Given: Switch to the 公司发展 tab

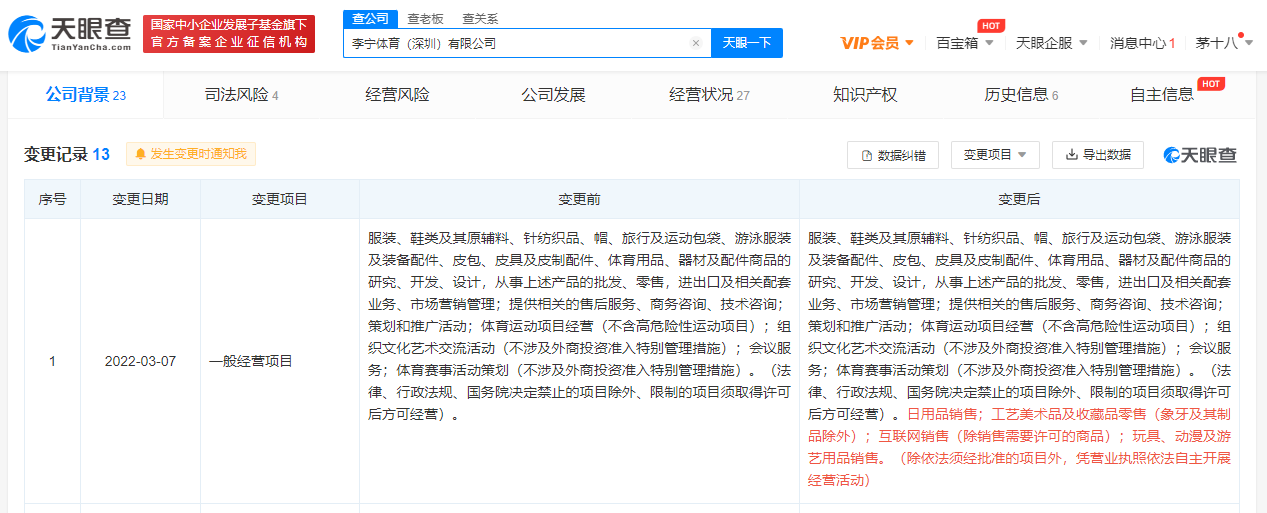Looking at the screenshot, I should [x=553, y=95].
